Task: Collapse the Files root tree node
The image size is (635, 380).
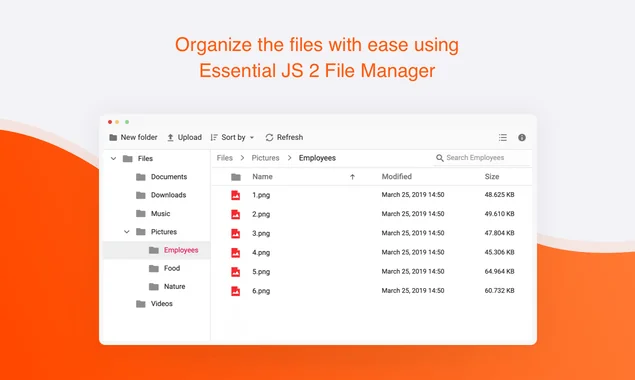Action: pos(113,158)
